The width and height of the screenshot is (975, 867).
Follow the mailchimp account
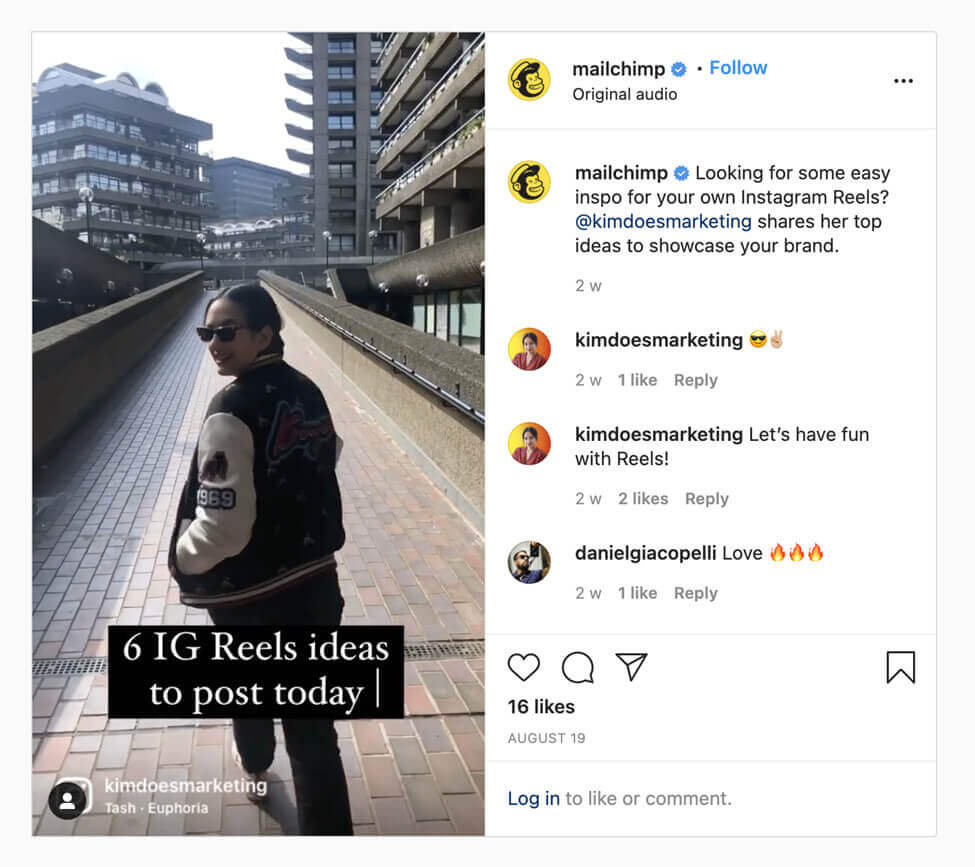[x=738, y=67]
